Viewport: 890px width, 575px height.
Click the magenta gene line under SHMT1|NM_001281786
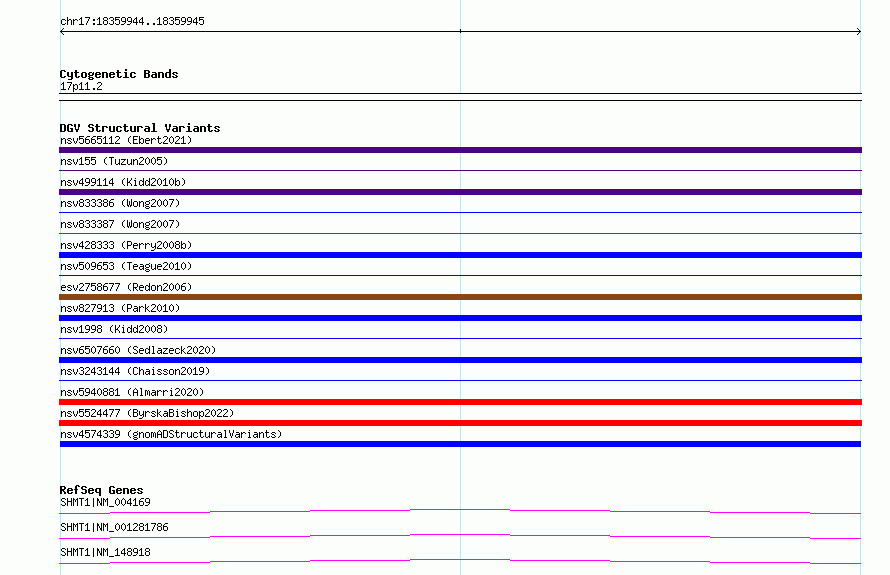[460, 535]
